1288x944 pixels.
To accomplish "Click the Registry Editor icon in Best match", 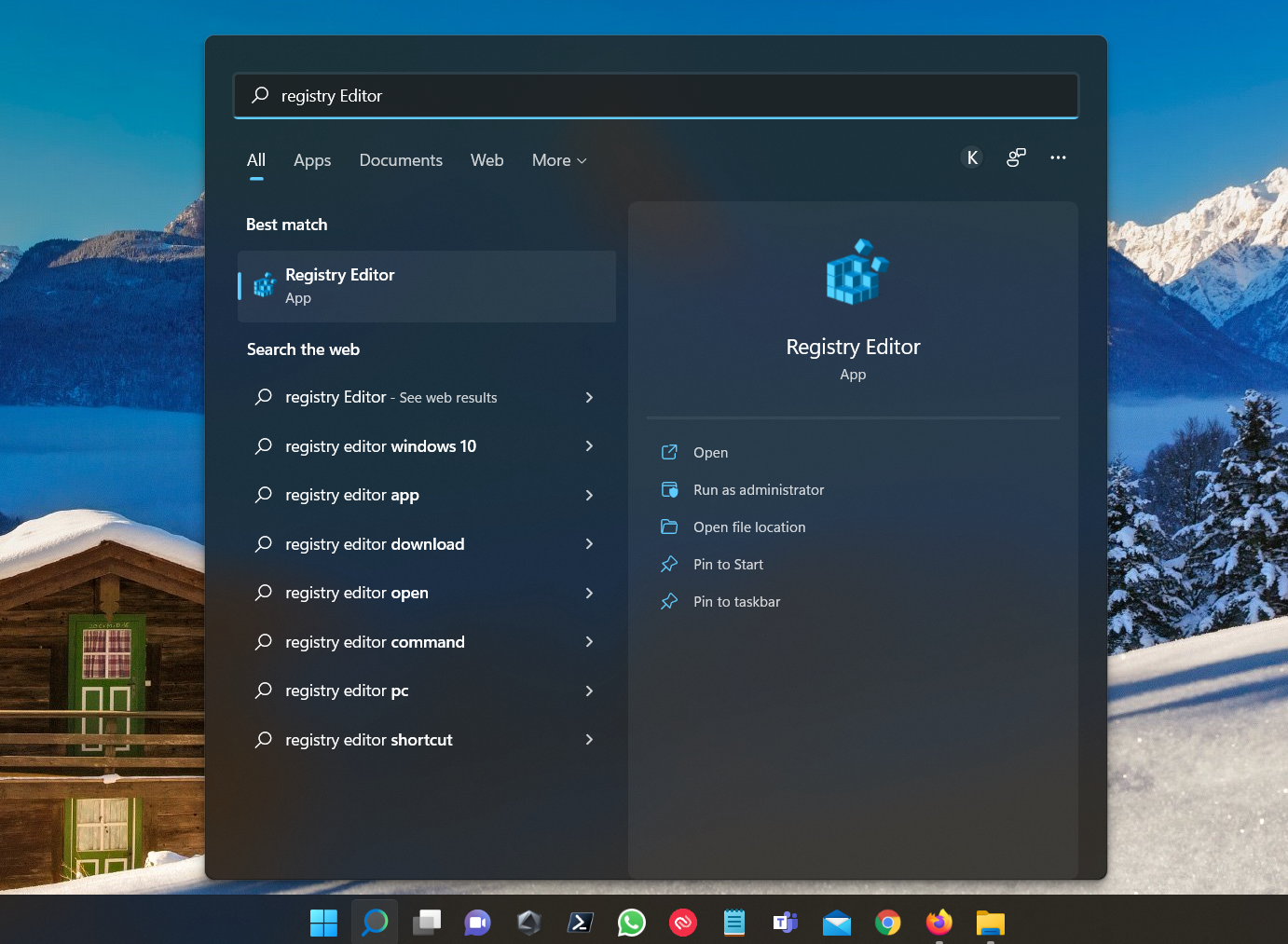I will point(265,284).
